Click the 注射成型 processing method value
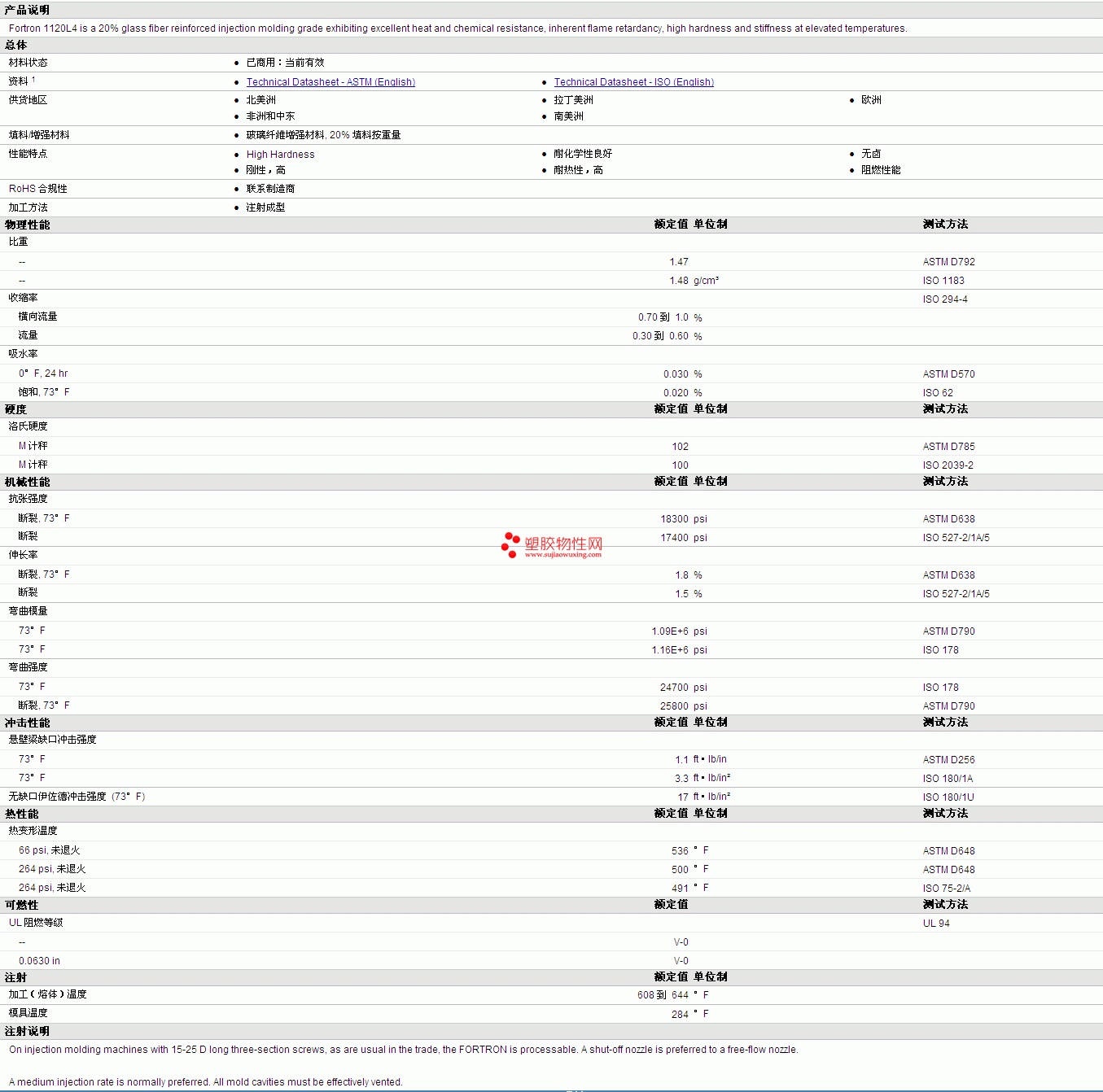Viewport: 1103px width, 1092px height. click(x=266, y=207)
